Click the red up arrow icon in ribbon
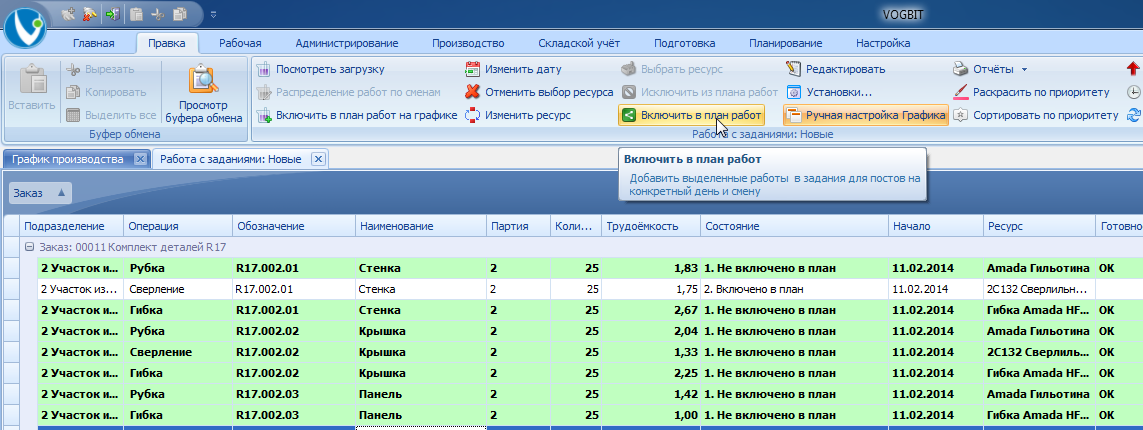 1133,69
